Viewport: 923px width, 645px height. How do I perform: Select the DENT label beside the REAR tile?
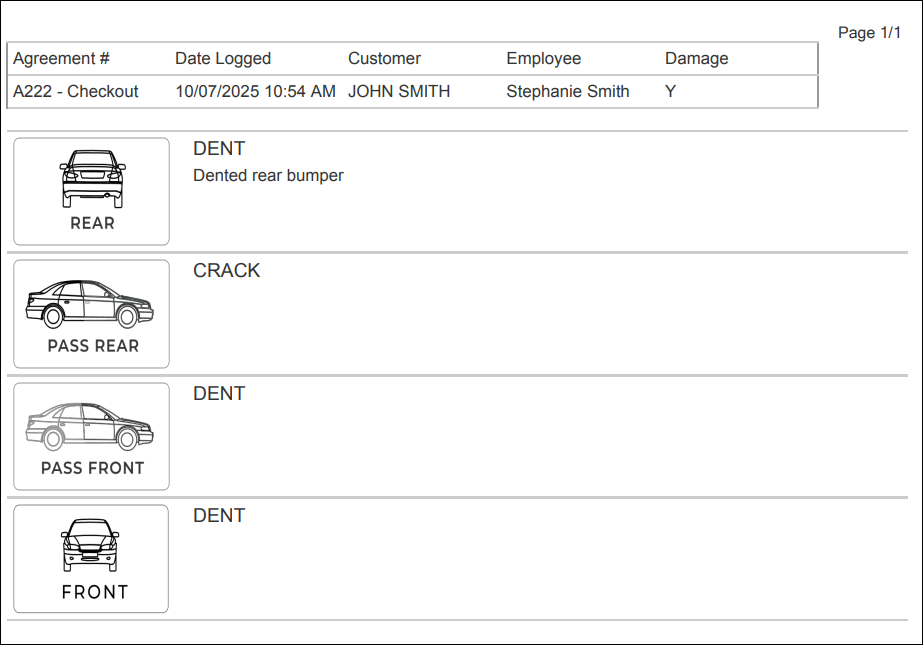click(x=219, y=149)
